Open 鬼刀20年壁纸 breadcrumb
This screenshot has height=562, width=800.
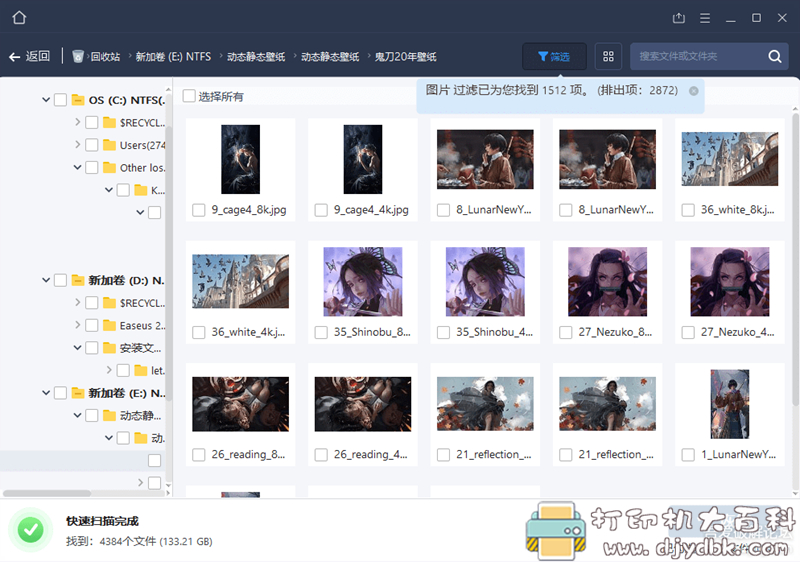click(406, 57)
